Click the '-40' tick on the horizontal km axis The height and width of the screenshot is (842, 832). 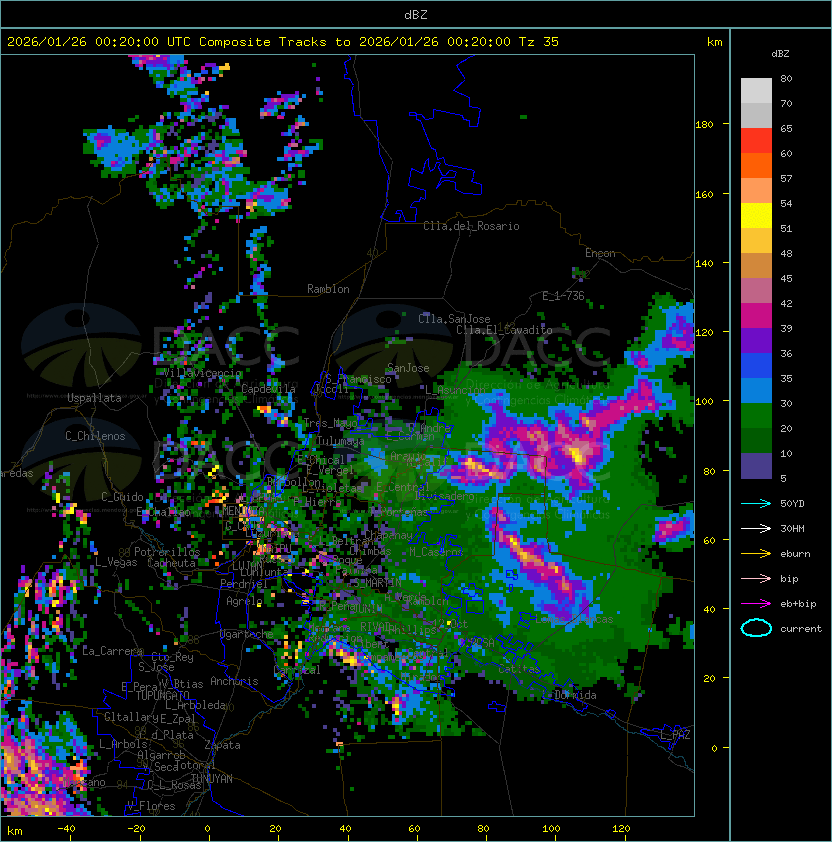[66, 829]
